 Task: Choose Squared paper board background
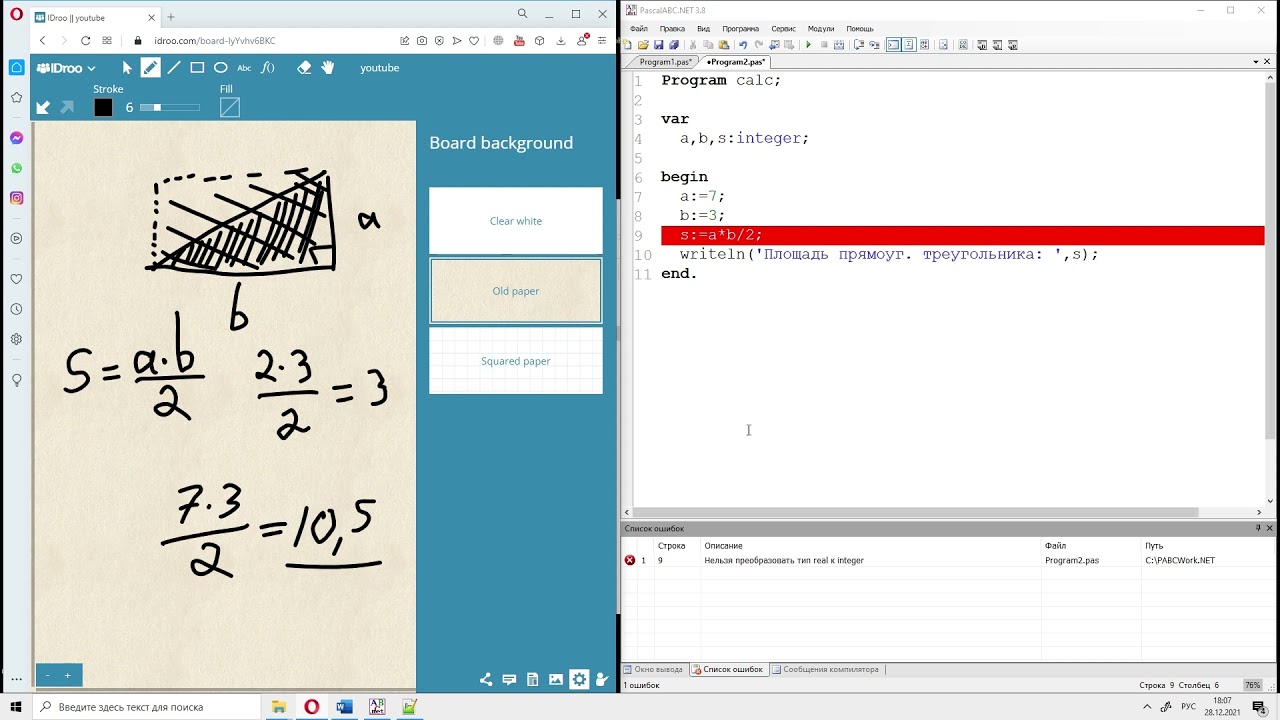(x=516, y=361)
